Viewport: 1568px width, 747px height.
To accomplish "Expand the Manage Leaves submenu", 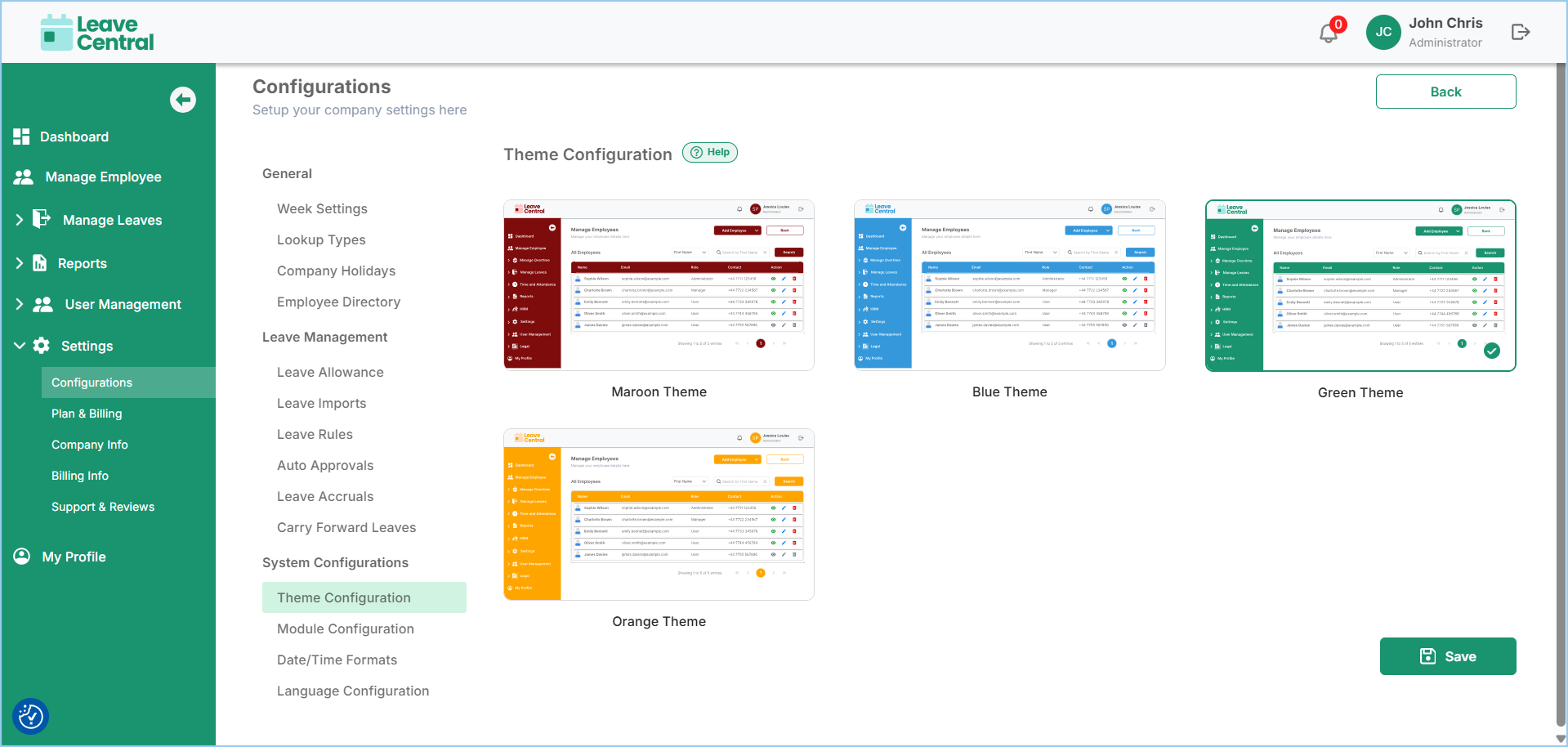I will (x=20, y=220).
